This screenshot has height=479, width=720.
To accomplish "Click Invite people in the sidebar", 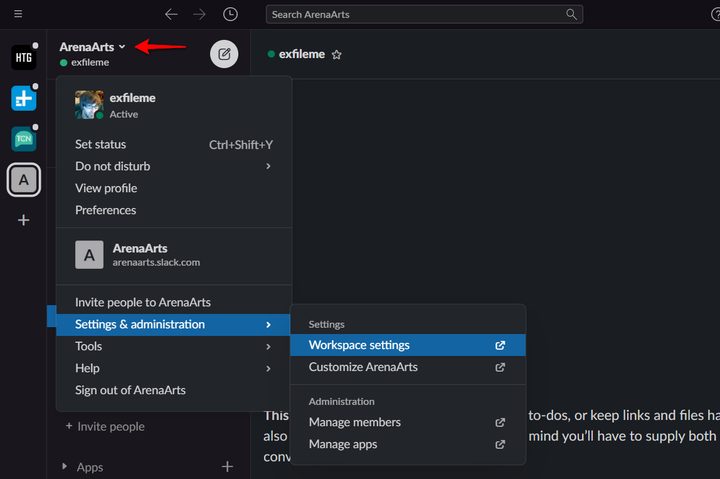I will tap(105, 427).
